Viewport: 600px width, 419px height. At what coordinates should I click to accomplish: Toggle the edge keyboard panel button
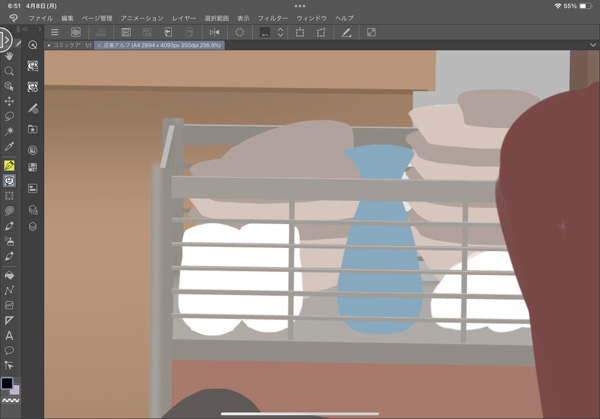(6, 39)
